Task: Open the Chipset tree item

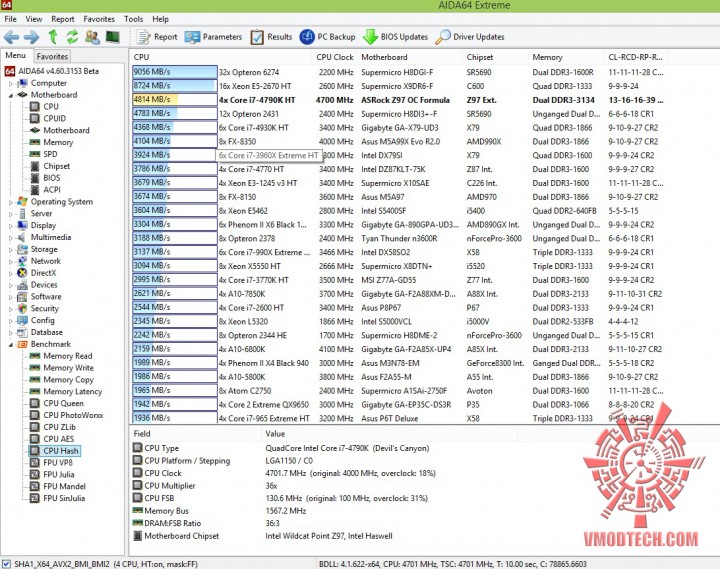Action: pyautogui.click(x=50, y=166)
